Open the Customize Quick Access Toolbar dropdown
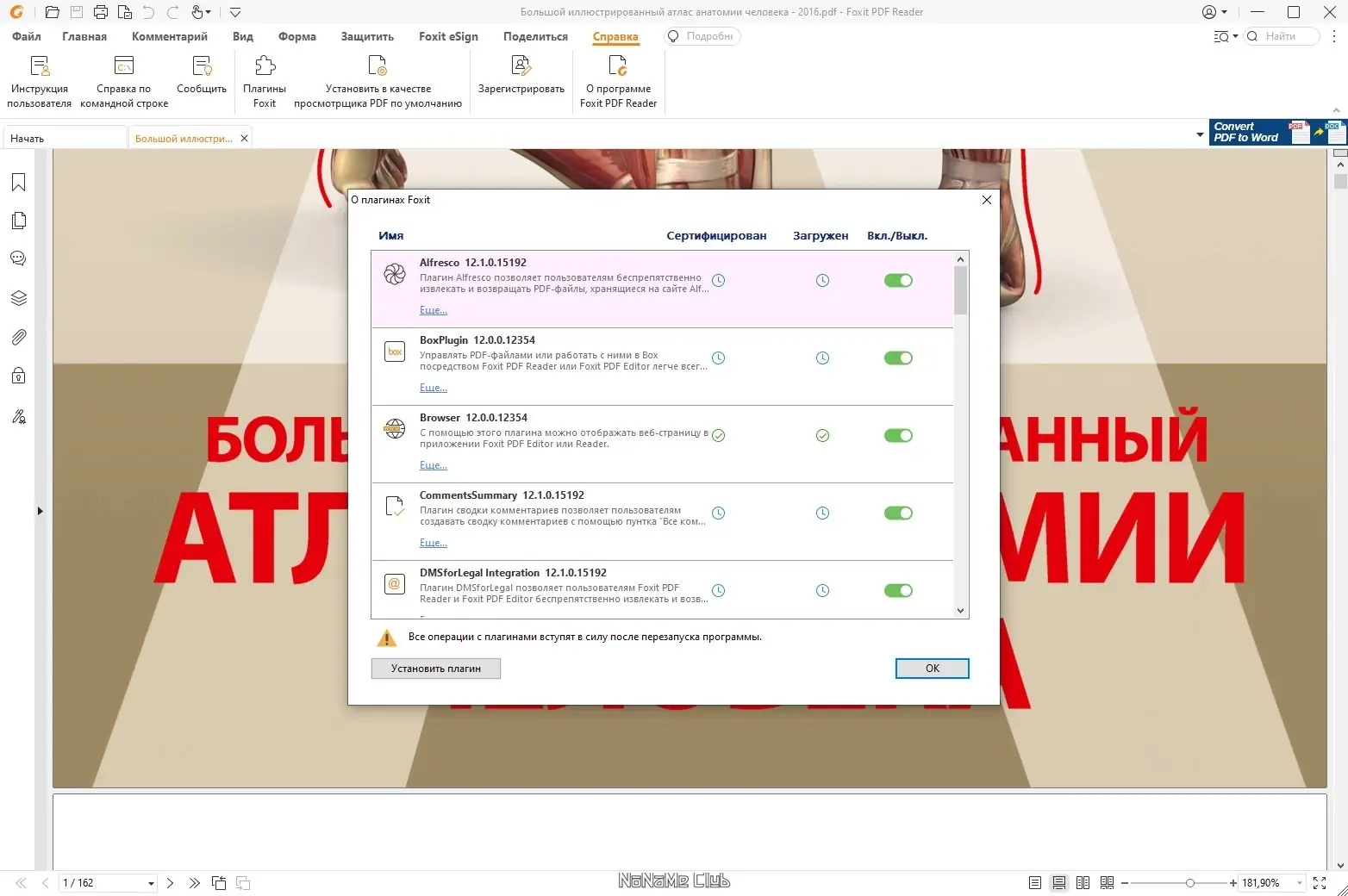 [235, 12]
